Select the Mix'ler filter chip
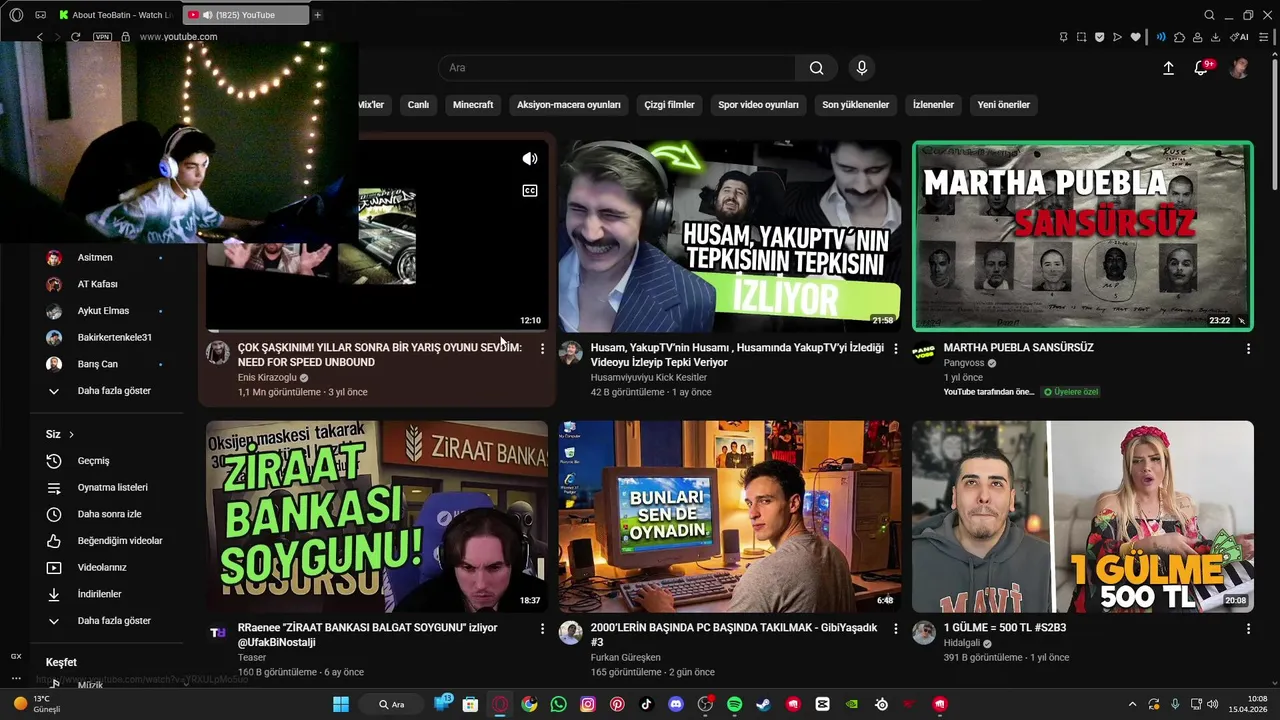Image resolution: width=1280 pixels, height=720 pixels. (x=371, y=105)
